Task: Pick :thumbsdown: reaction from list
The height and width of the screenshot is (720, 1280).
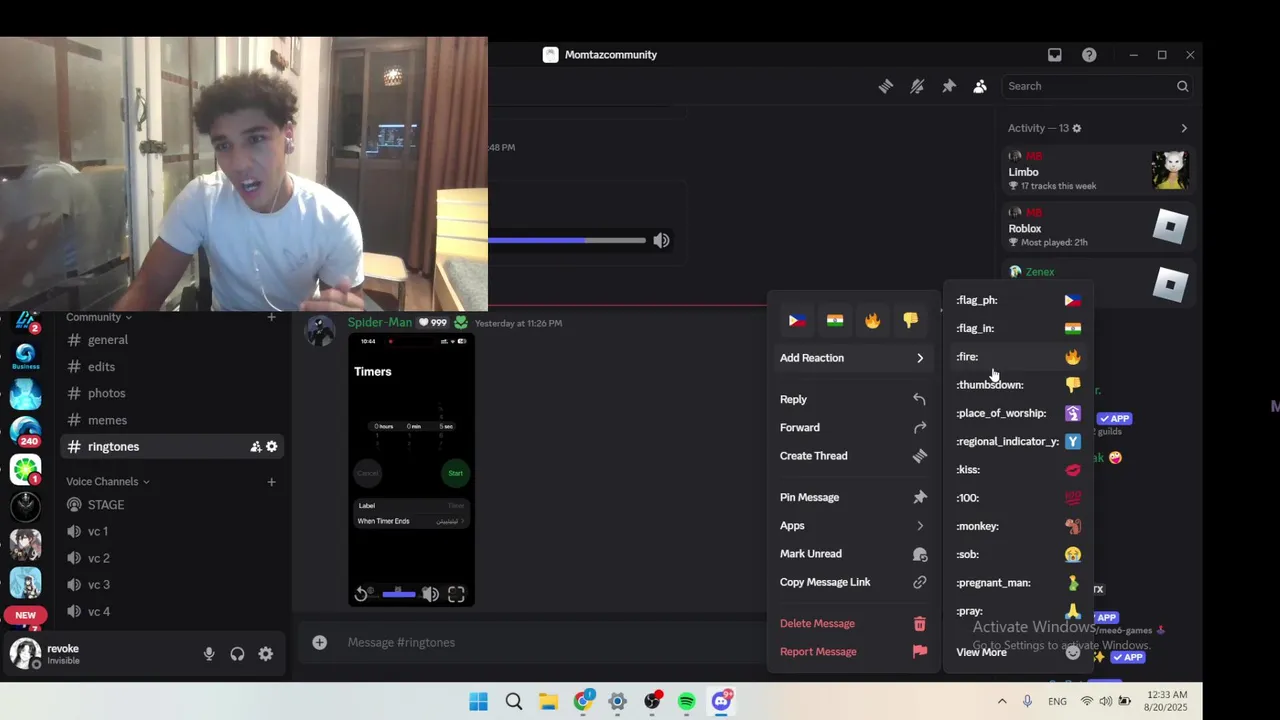Action: [1018, 385]
